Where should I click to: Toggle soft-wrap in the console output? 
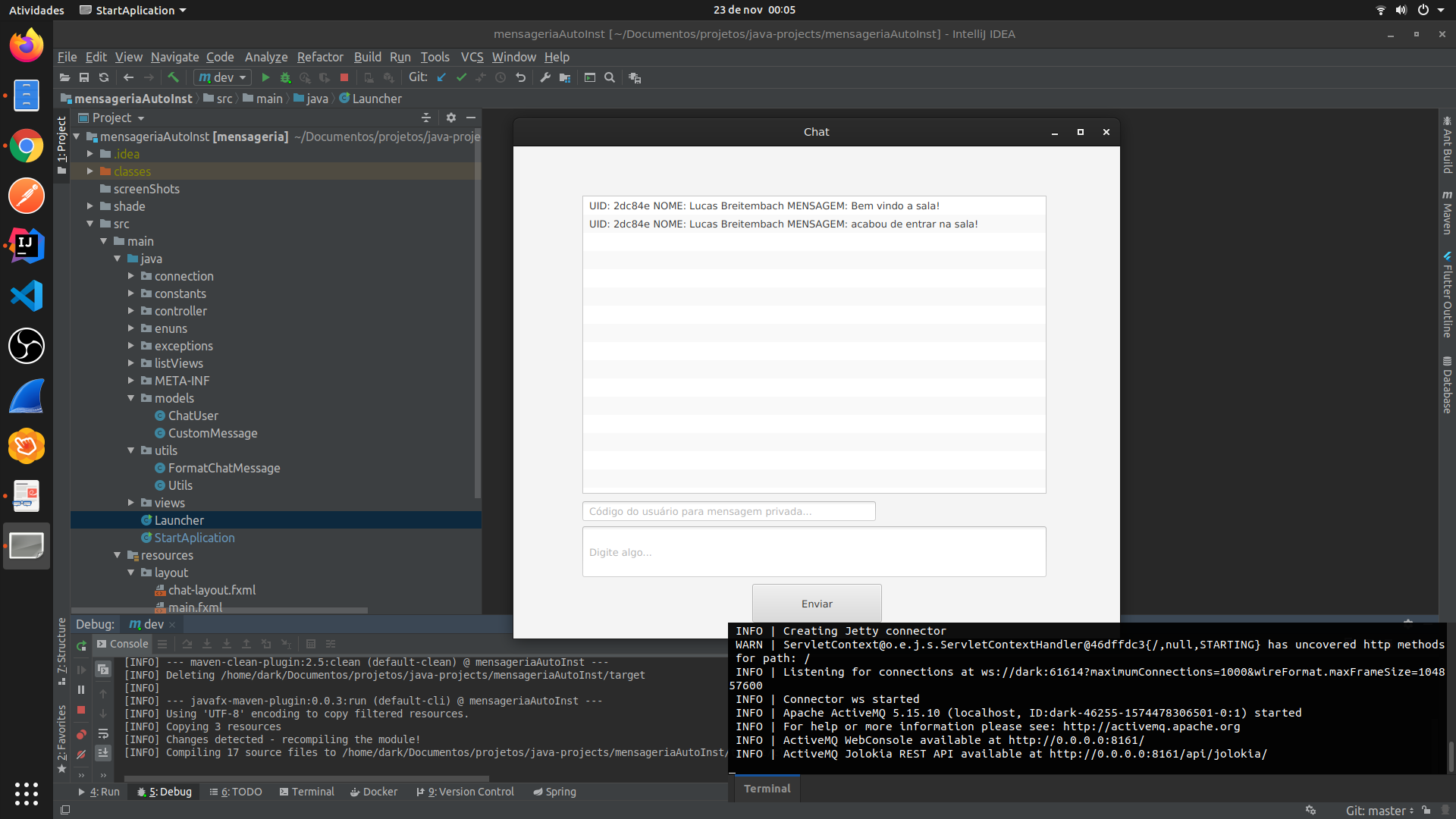tap(103, 733)
